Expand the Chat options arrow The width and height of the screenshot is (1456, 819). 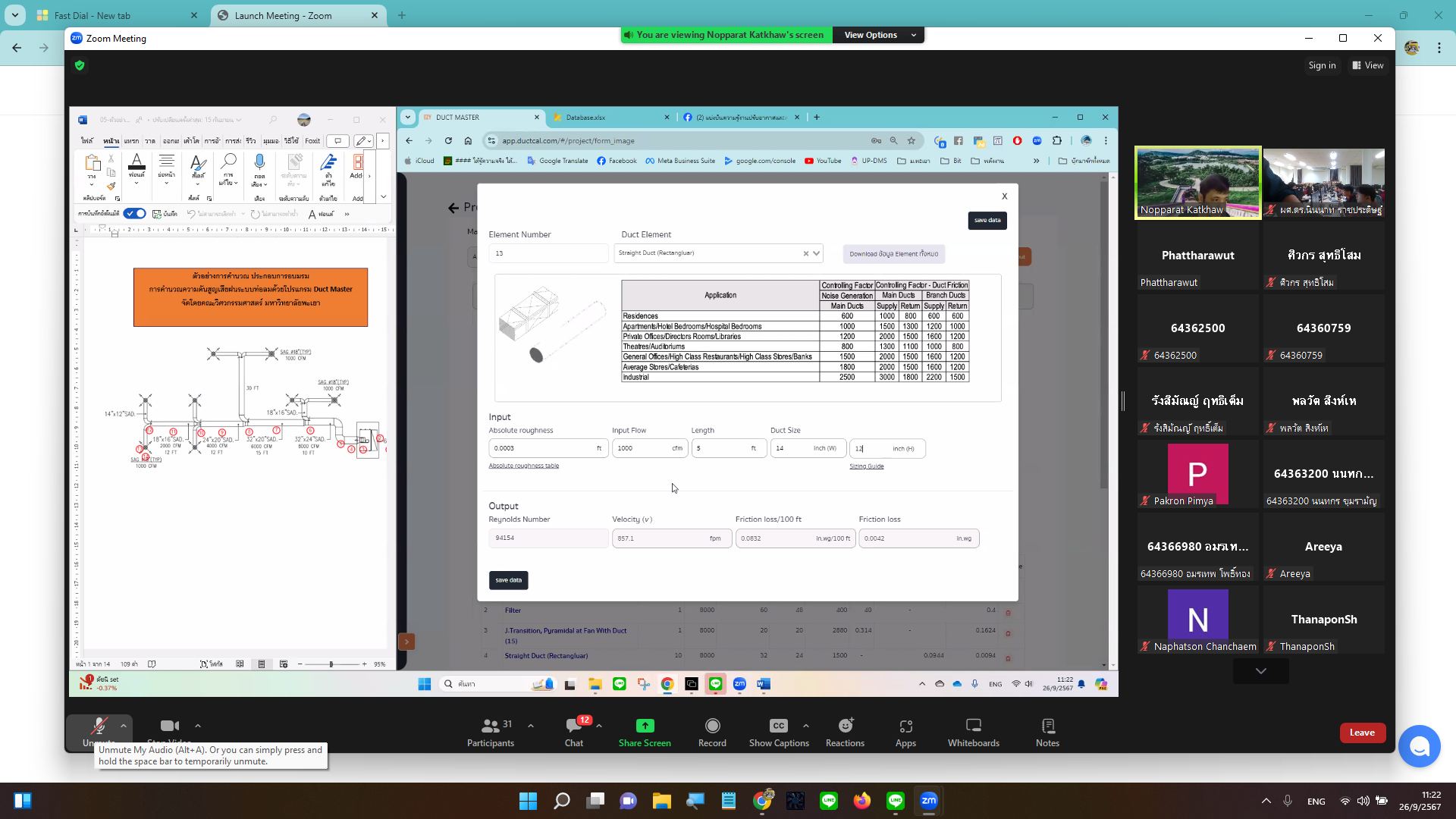point(599,726)
